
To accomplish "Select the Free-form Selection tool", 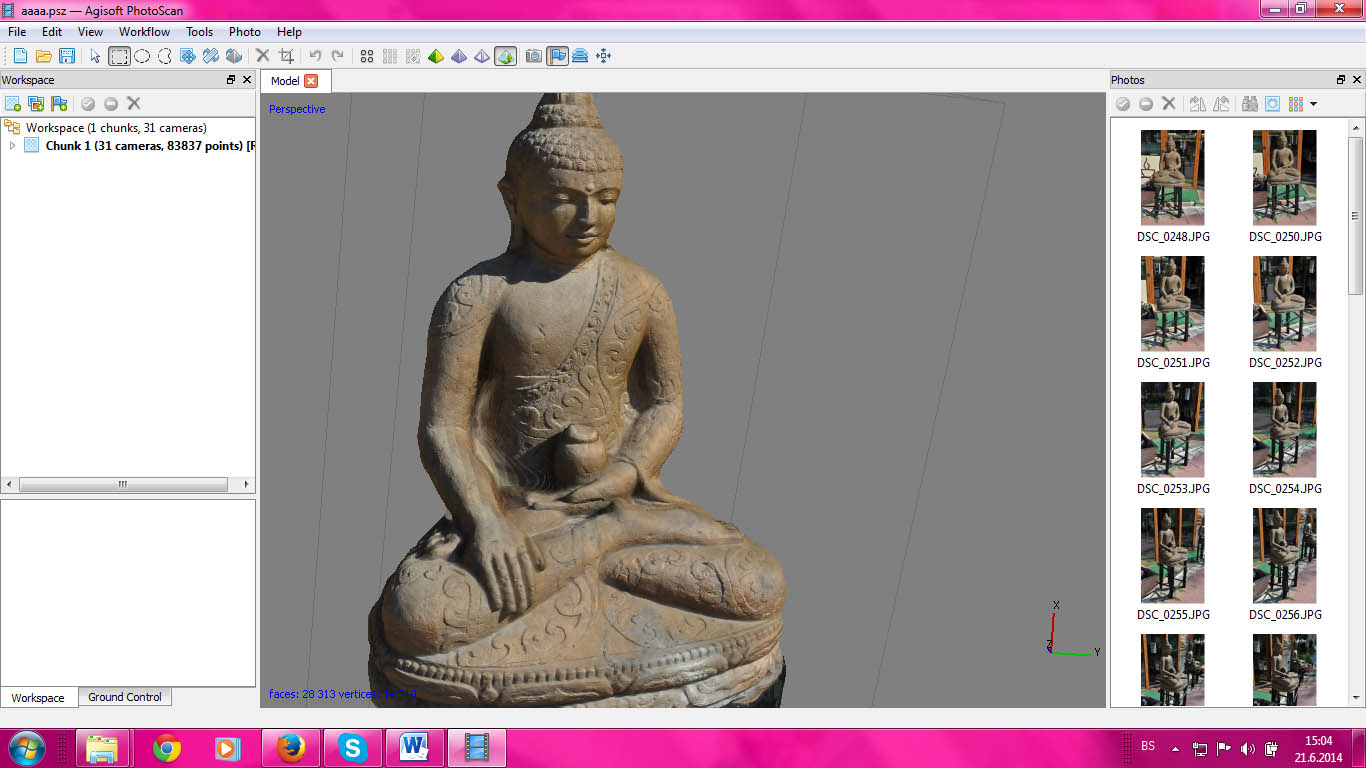I will pyautogui.click(x=165, y=56).
